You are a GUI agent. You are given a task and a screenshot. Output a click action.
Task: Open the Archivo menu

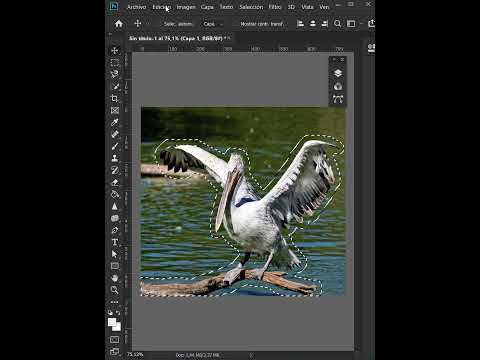tap(136, 7)
